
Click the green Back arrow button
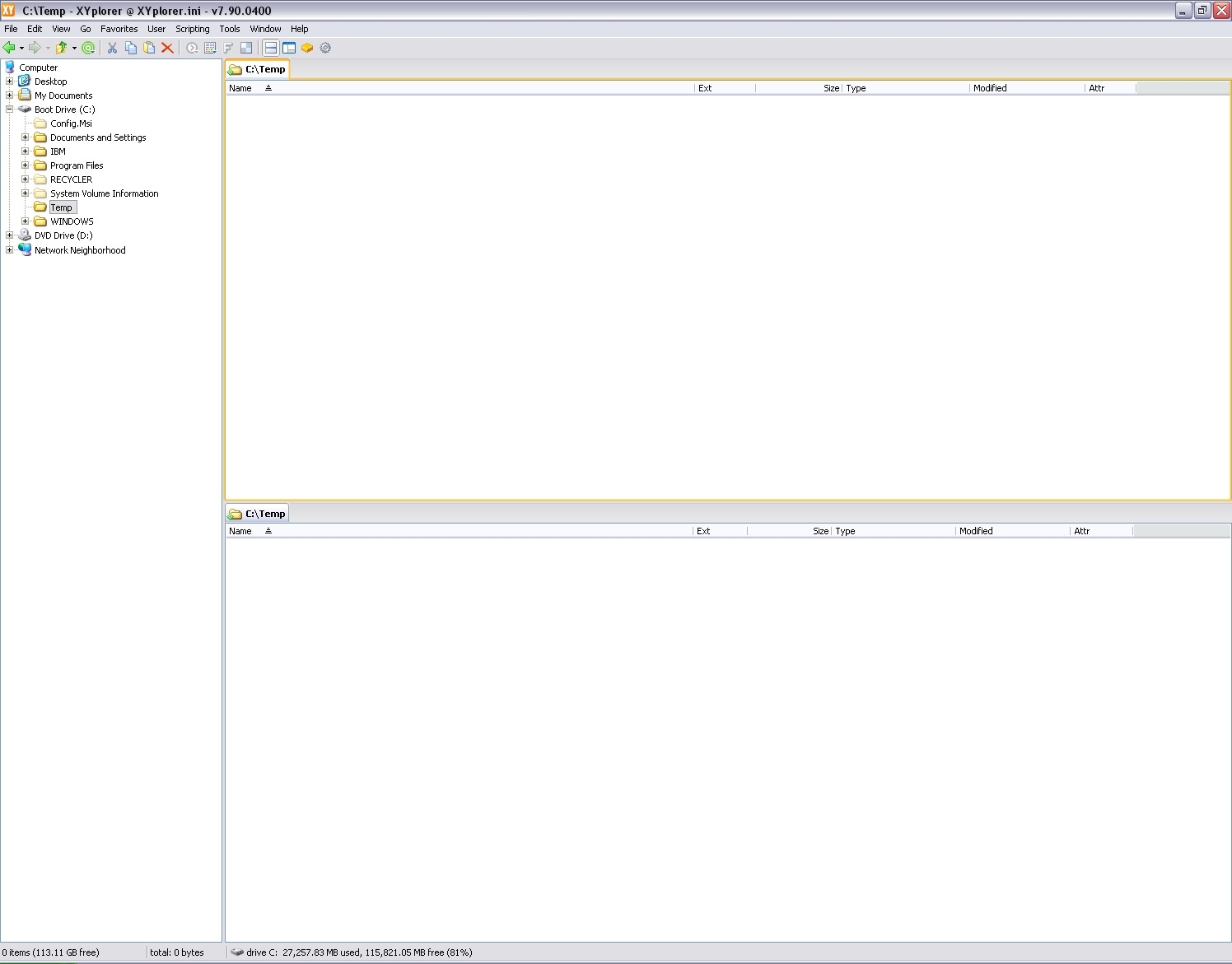point(9,48)
